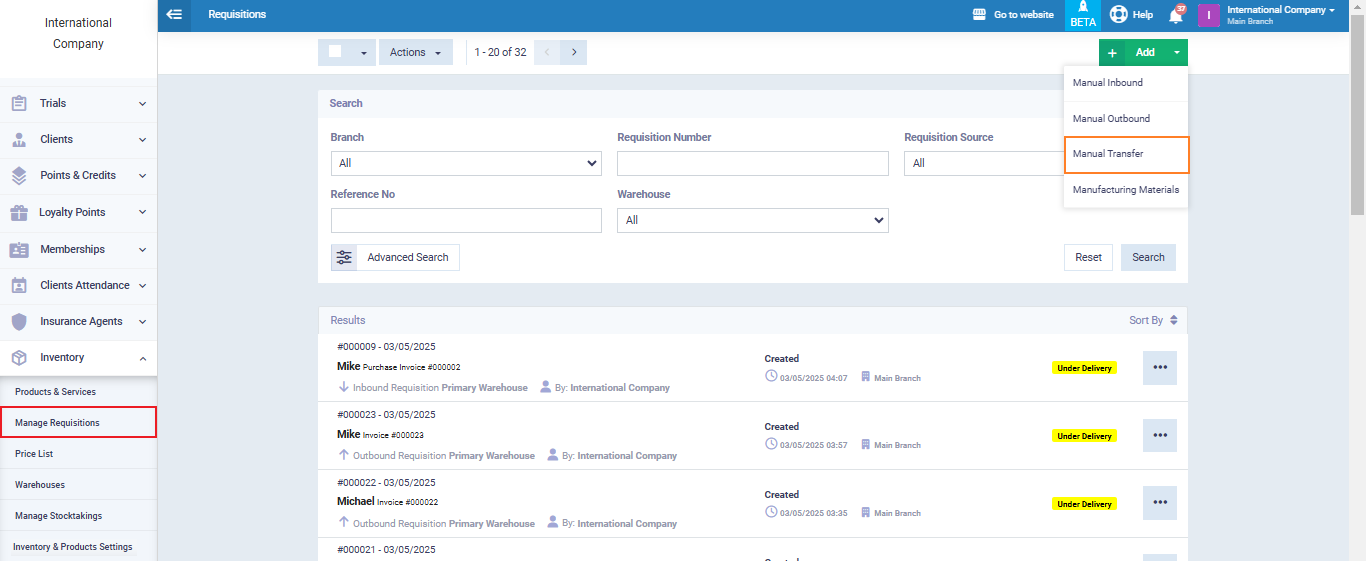Select Manual Transfer from Add menu
Screen dimensions: 1366x561
[1126, 155]
